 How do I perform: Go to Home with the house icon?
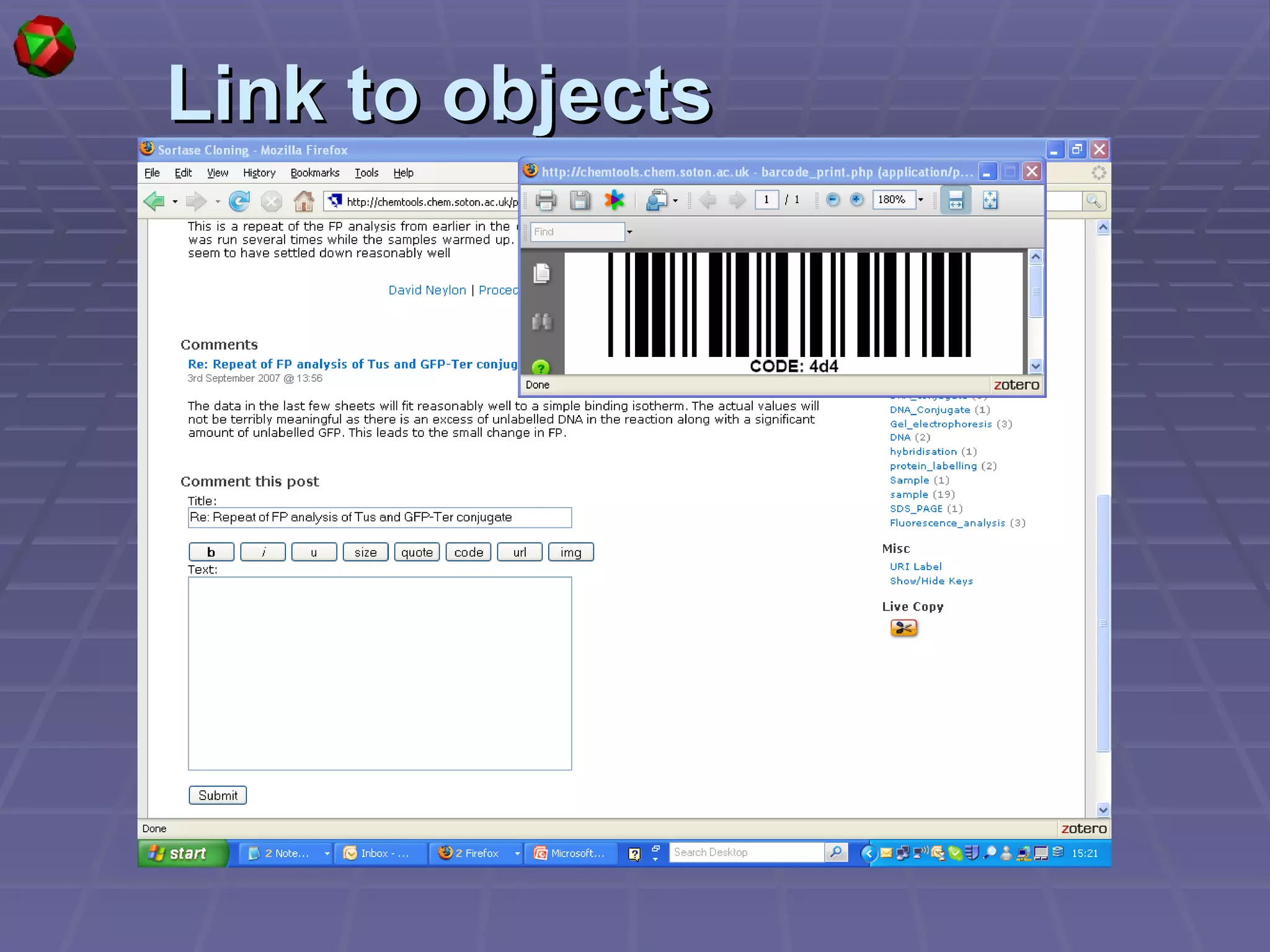tap(304, 201)
